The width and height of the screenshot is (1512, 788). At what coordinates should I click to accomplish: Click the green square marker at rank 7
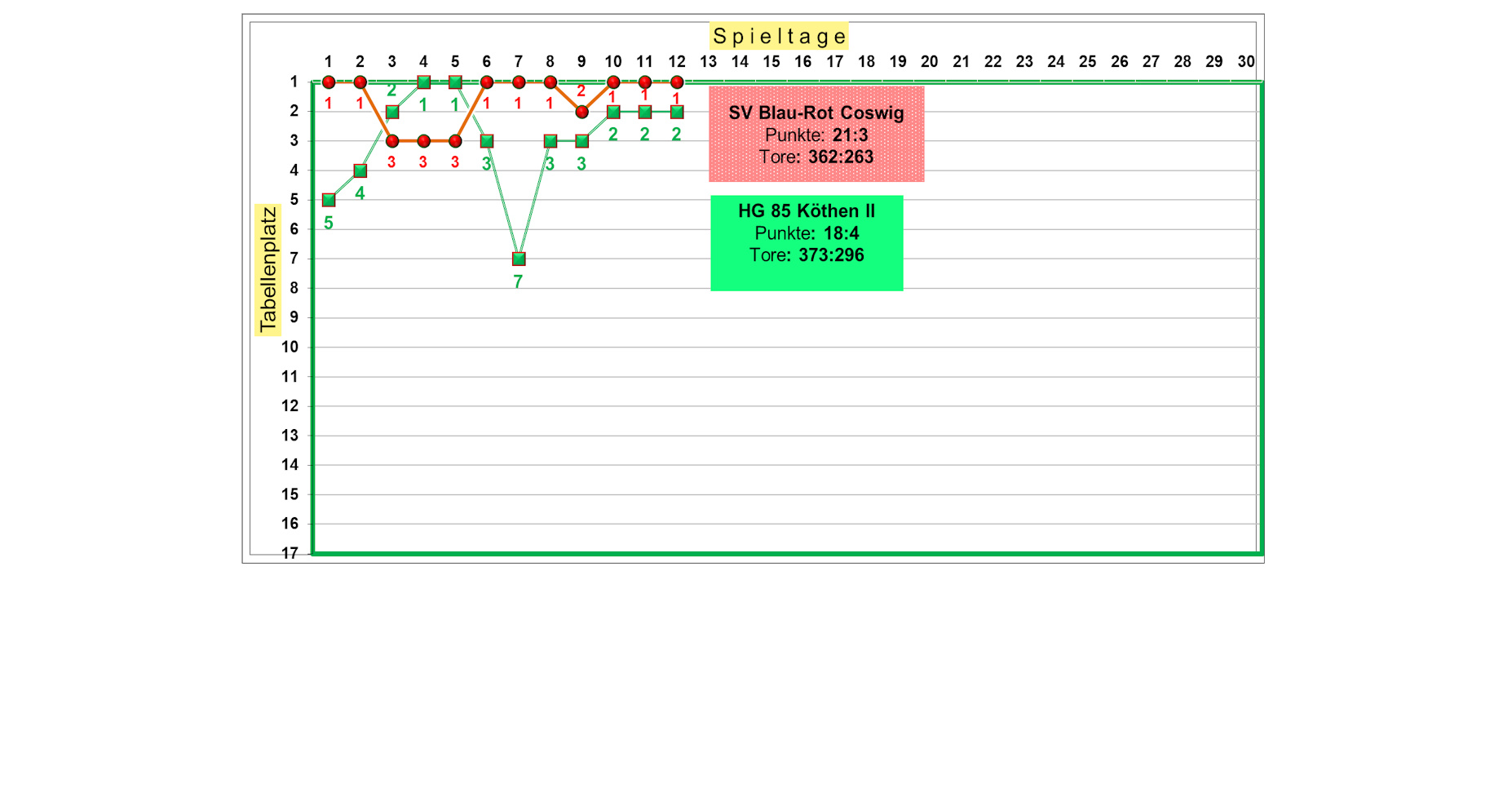tap(519, 259)
